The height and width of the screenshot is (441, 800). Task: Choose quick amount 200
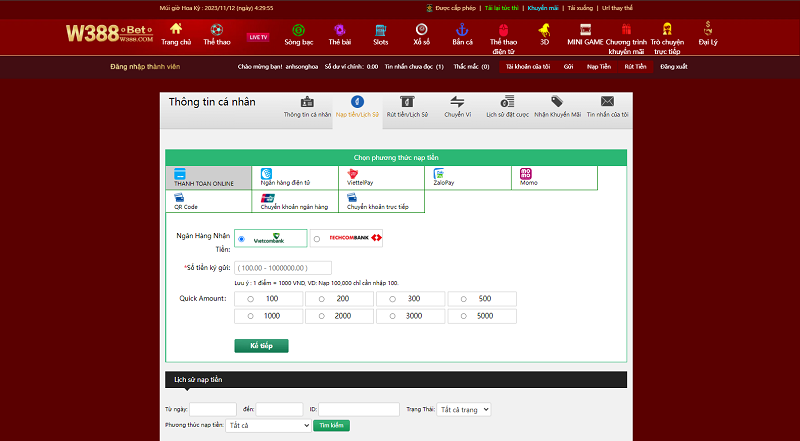(x=321, y=299)
